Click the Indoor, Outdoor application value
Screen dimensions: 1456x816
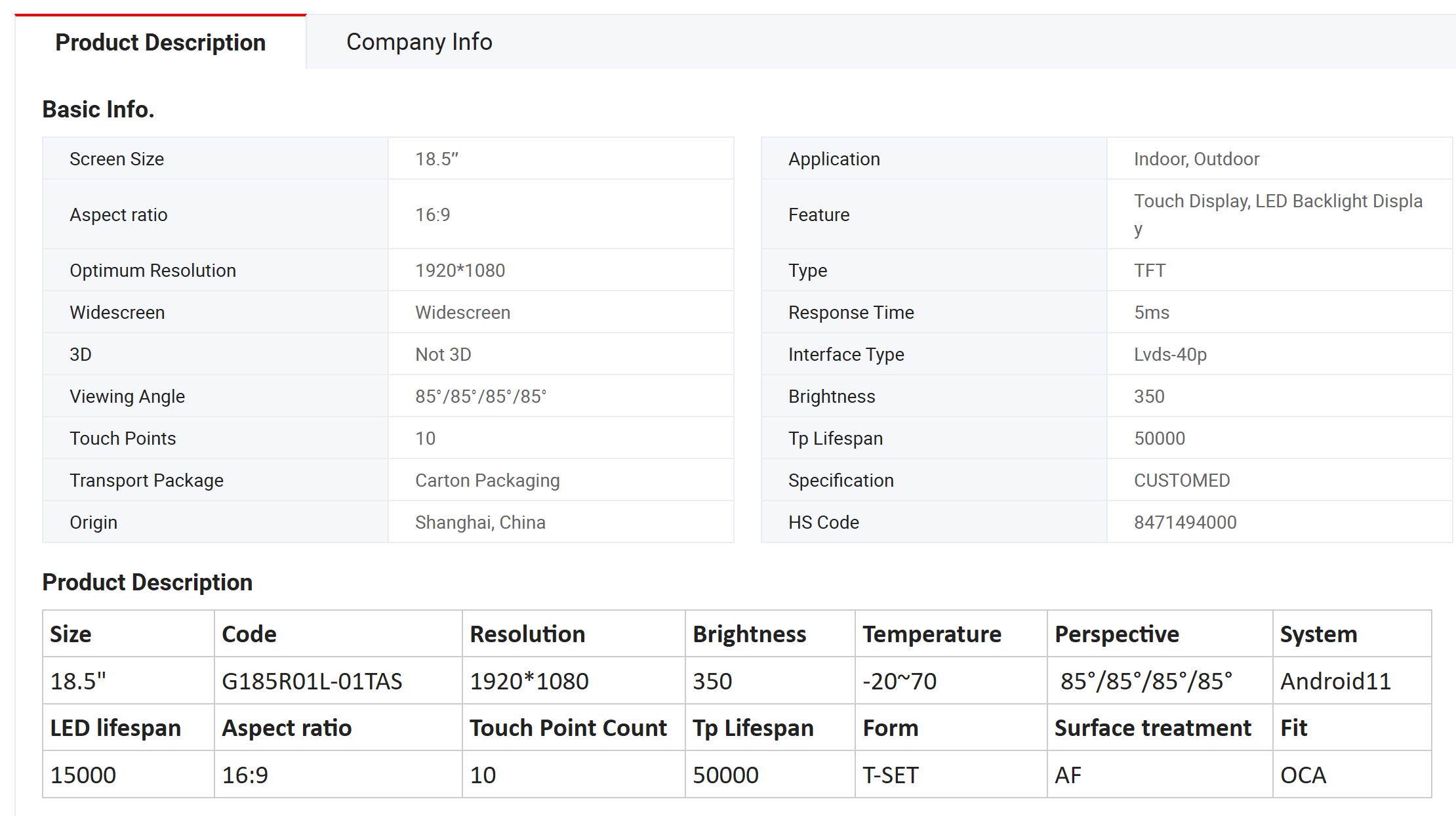(x=1196, y=159)
